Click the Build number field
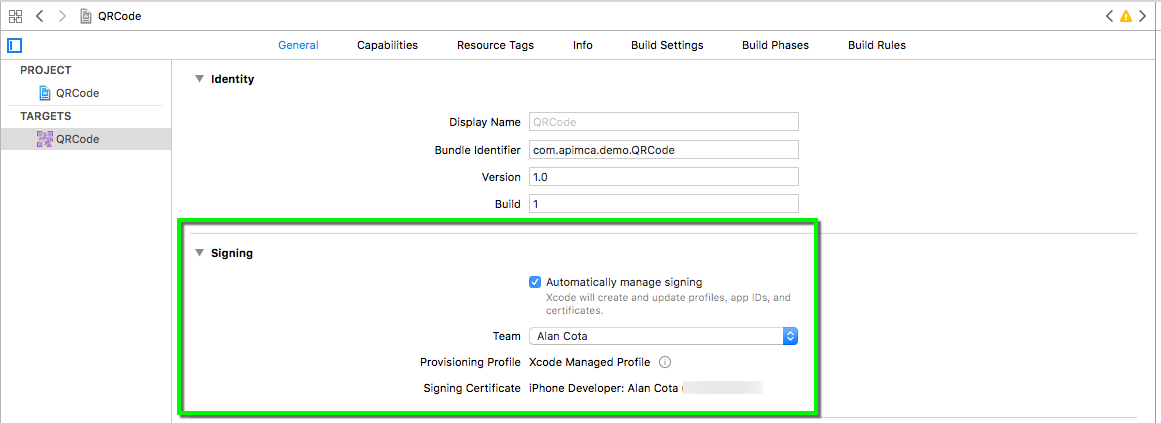 [663, 204]
